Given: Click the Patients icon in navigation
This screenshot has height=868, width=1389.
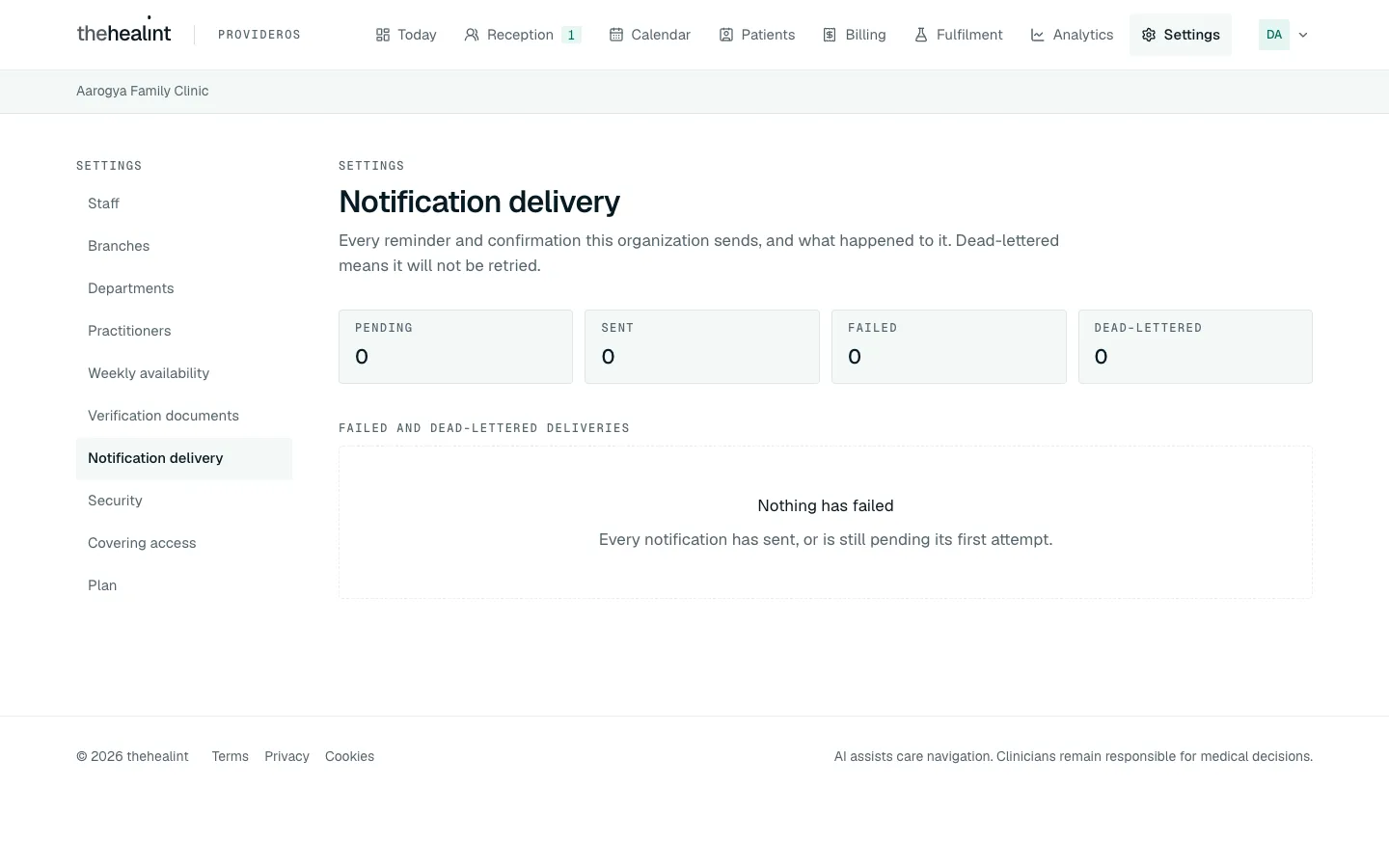Looking at the screenshot, I should (x=726, y=35).
